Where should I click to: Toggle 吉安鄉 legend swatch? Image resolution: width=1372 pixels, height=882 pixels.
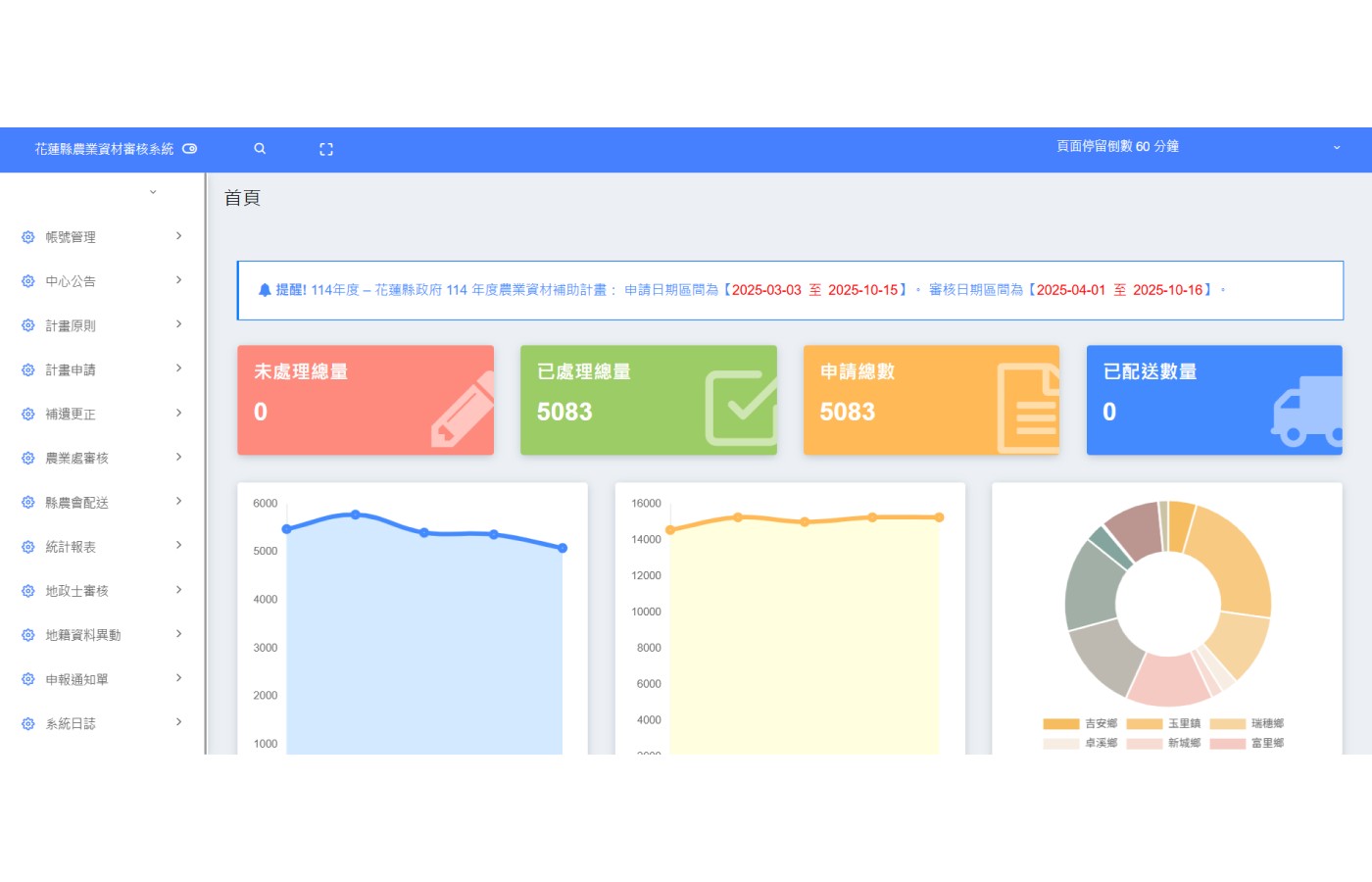[1060, 724]
